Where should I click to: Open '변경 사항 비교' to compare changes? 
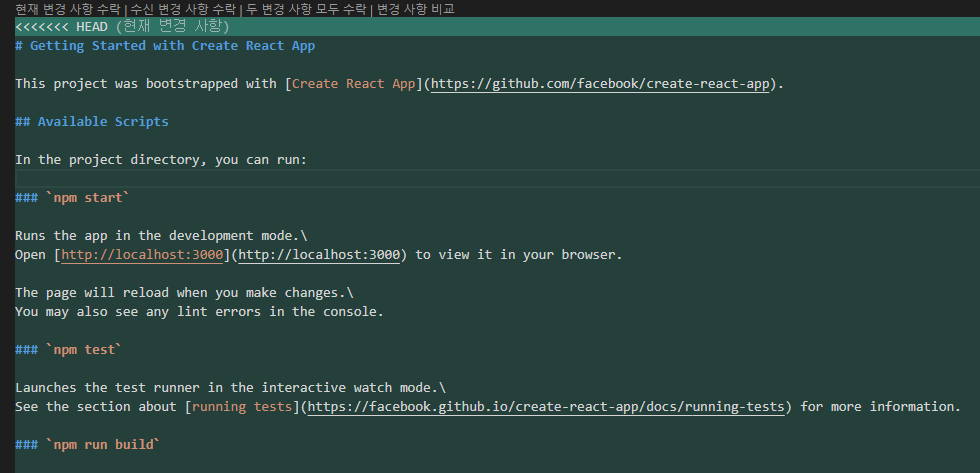coord(416,9)
